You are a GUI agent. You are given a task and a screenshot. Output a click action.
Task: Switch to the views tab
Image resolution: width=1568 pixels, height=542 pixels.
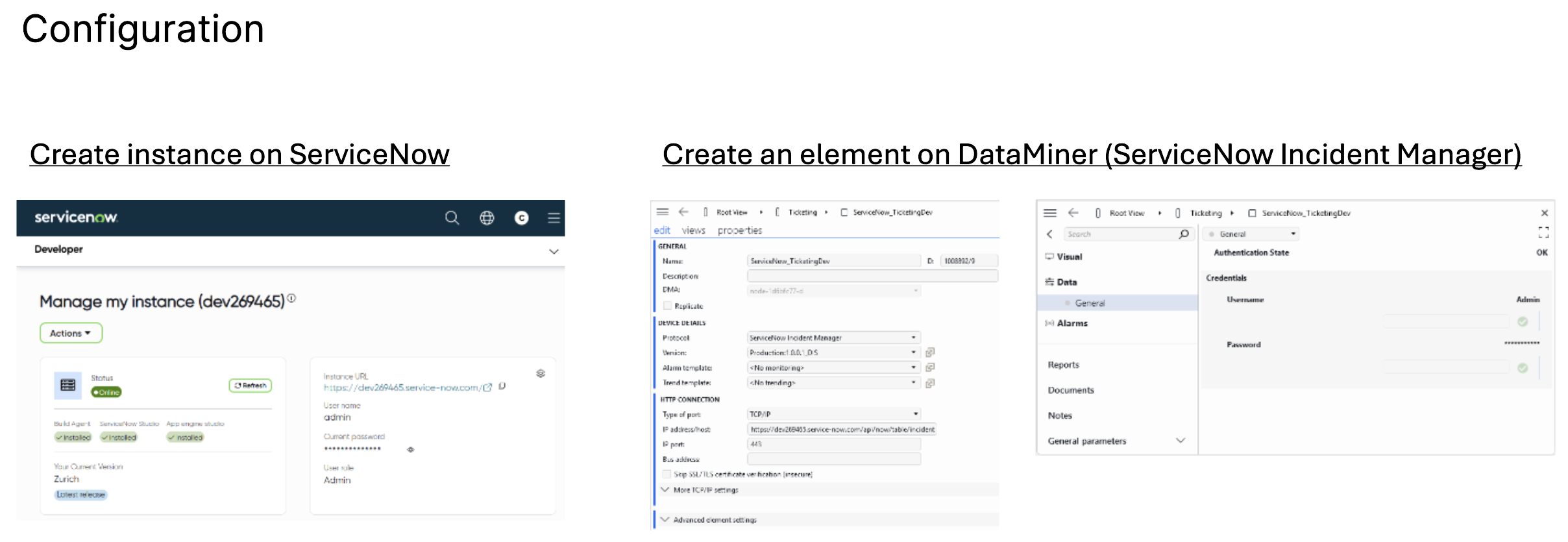(x=693, y=230)
